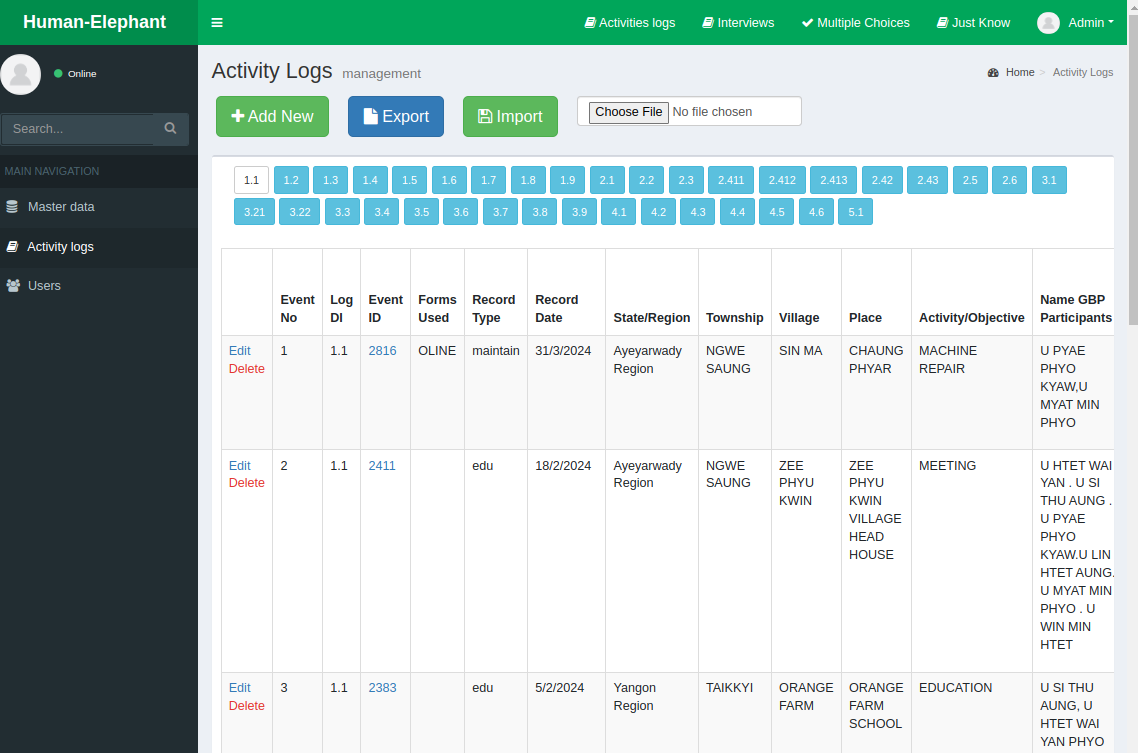Click the sidebar user profile picture
Screen dimensions: 1138x753
(x=21, y=74)
